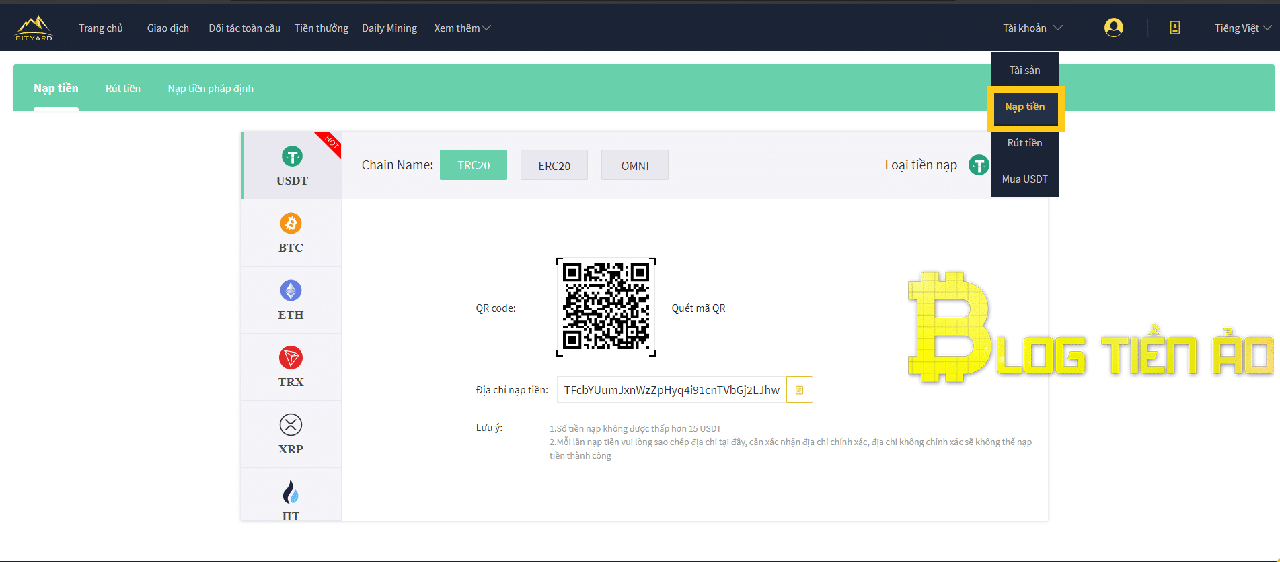Open the Daily Mining page

390,28
